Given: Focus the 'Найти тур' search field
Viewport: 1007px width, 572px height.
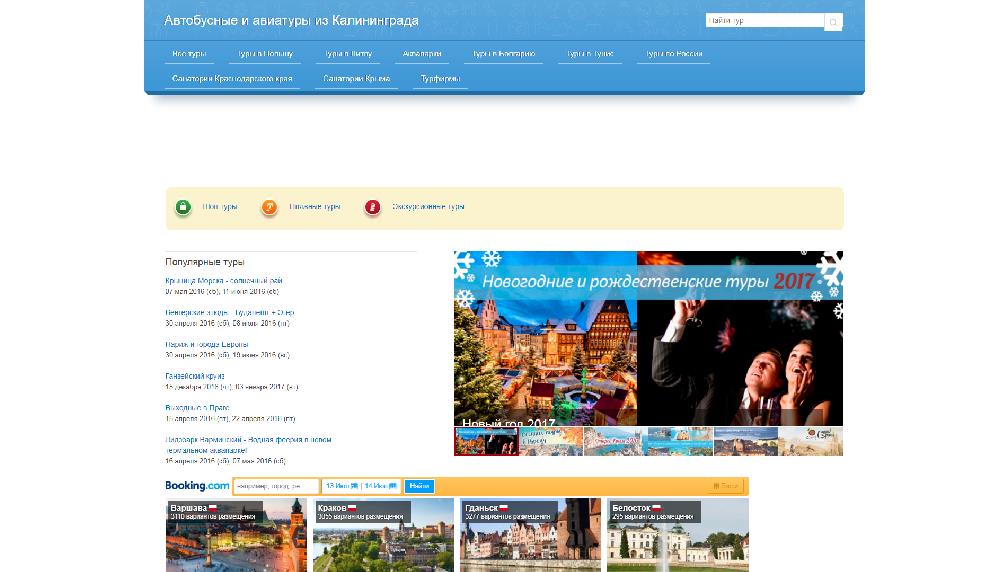Looking at the screenshot, I should pyautogui.click(x=764, y=21).
